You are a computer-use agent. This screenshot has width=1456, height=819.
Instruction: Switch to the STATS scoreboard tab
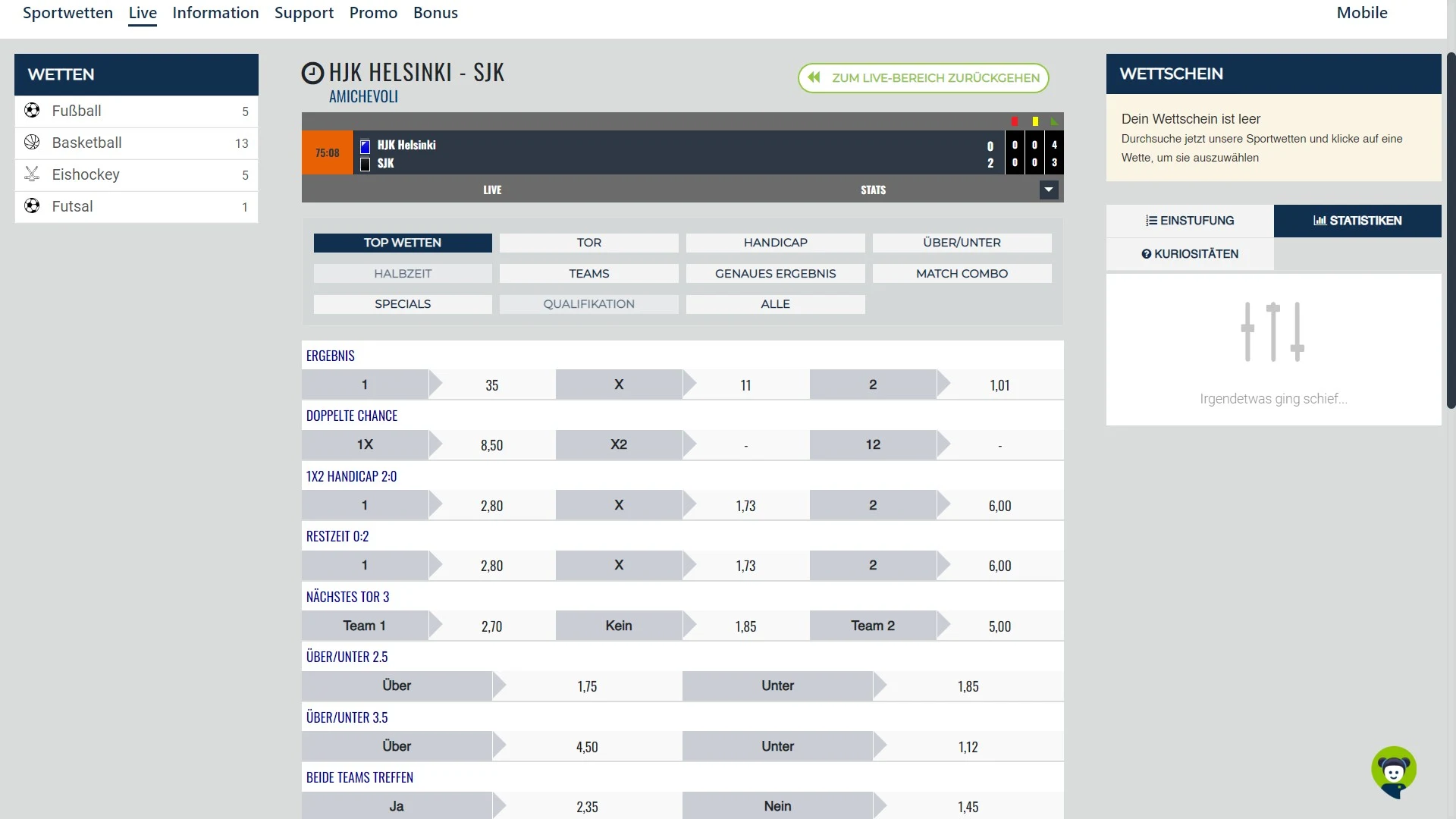[873, 190]
